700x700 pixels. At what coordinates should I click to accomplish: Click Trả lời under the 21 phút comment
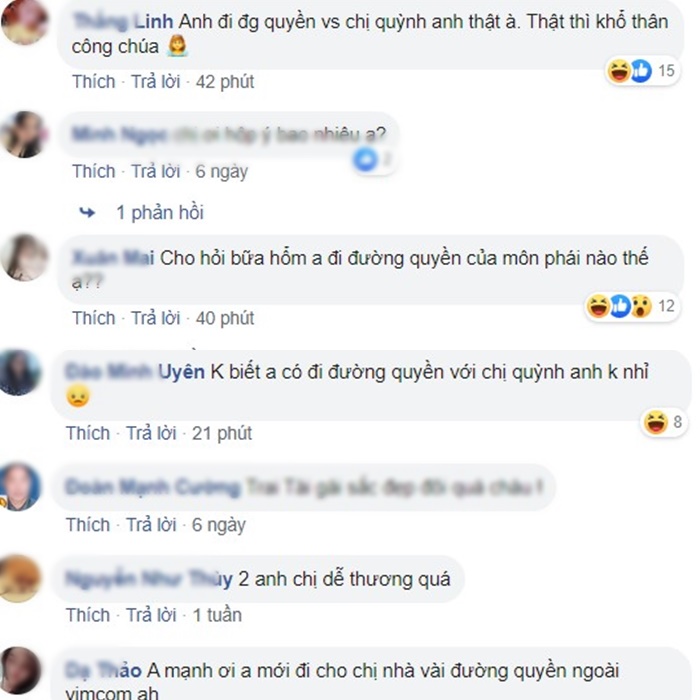point(151,433)
